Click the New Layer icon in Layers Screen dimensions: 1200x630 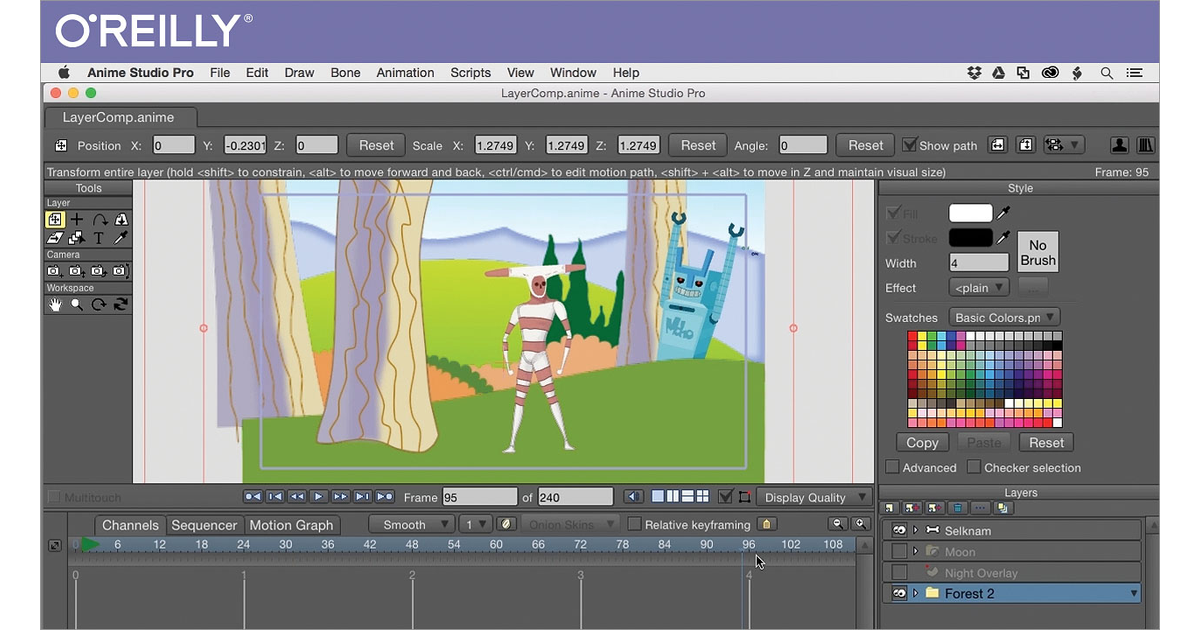click(890, 508)
